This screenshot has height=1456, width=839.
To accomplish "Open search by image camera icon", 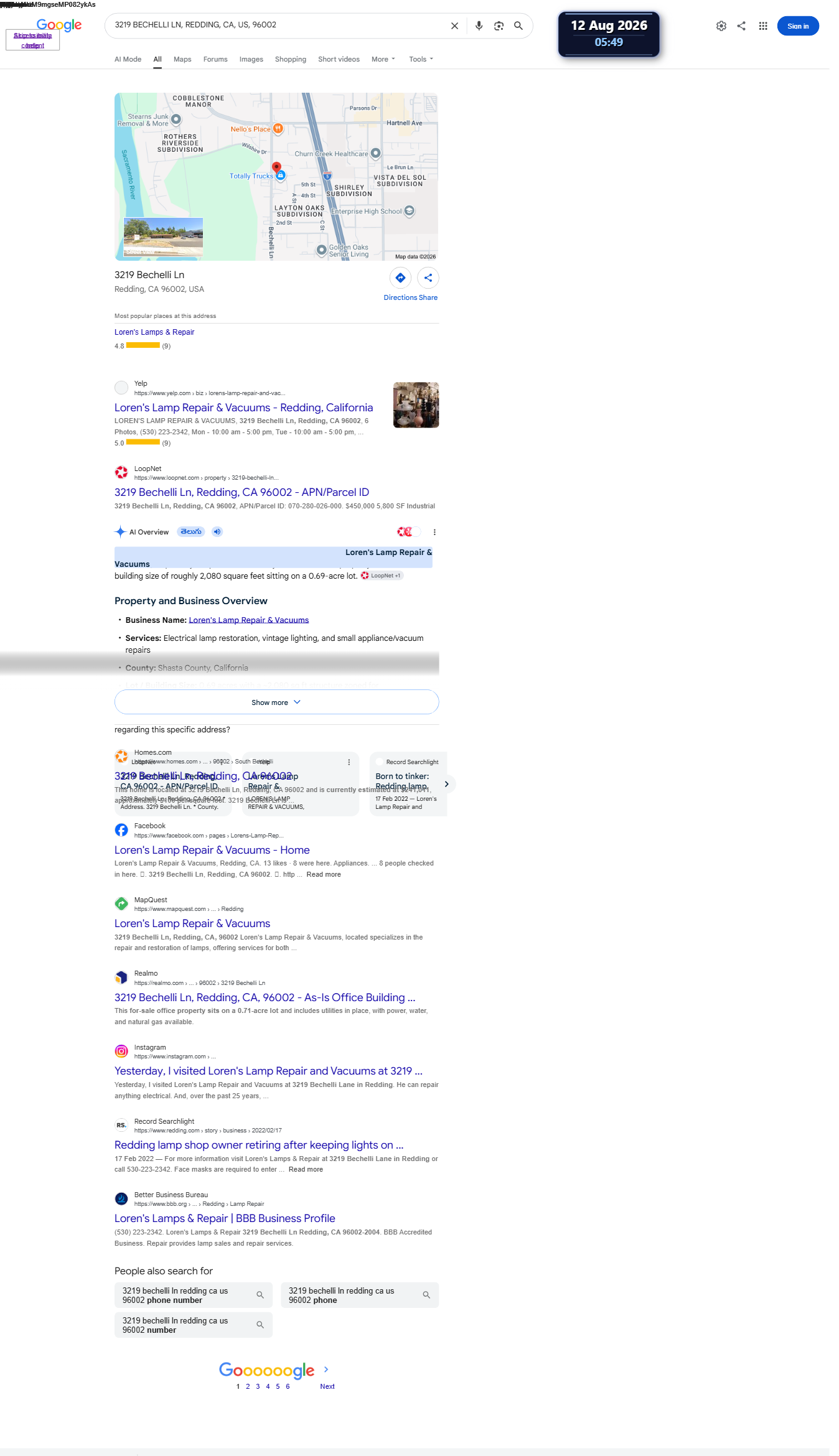I will 499,26.
